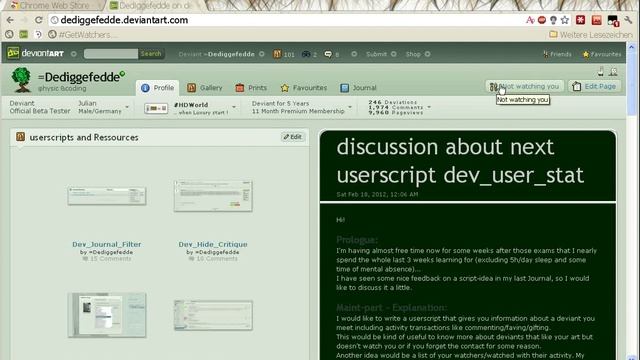Click the send note icon above Edit Page
Viewport: 640px width, 360px height.
(x=601, y=71)
